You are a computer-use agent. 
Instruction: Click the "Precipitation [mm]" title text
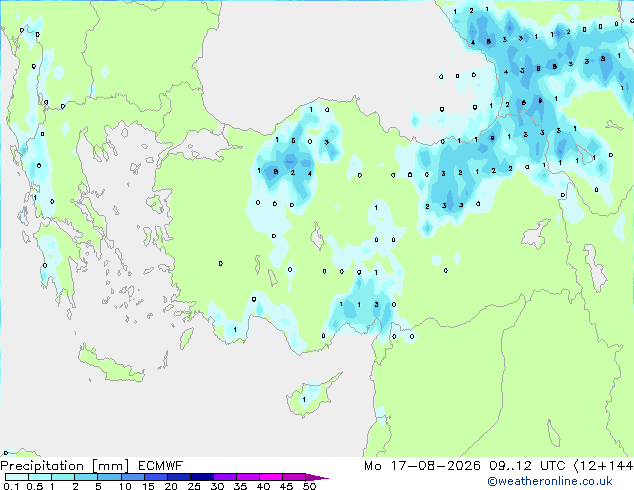[65, 466]
